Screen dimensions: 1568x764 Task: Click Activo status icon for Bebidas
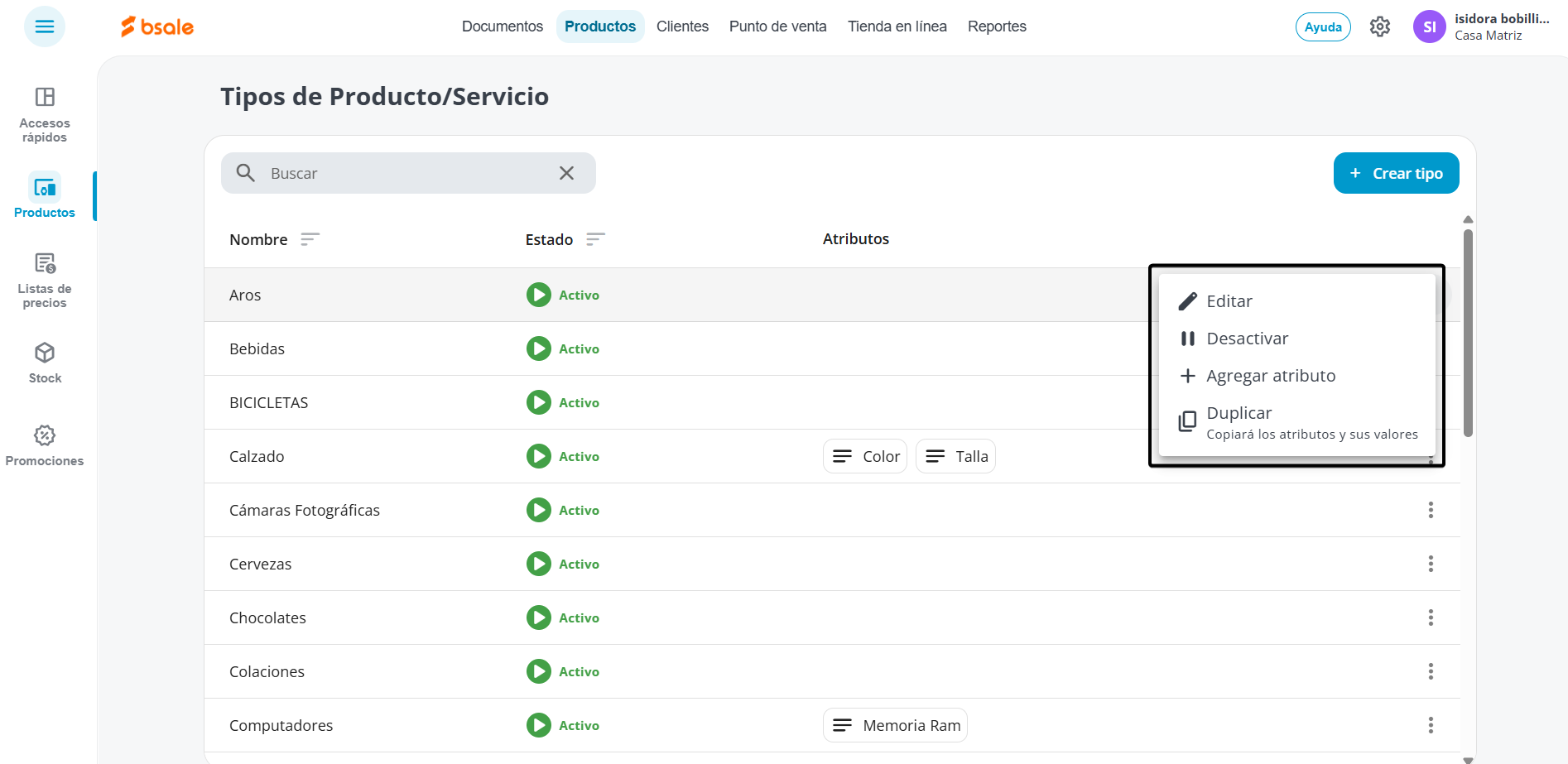coord(539,348)
